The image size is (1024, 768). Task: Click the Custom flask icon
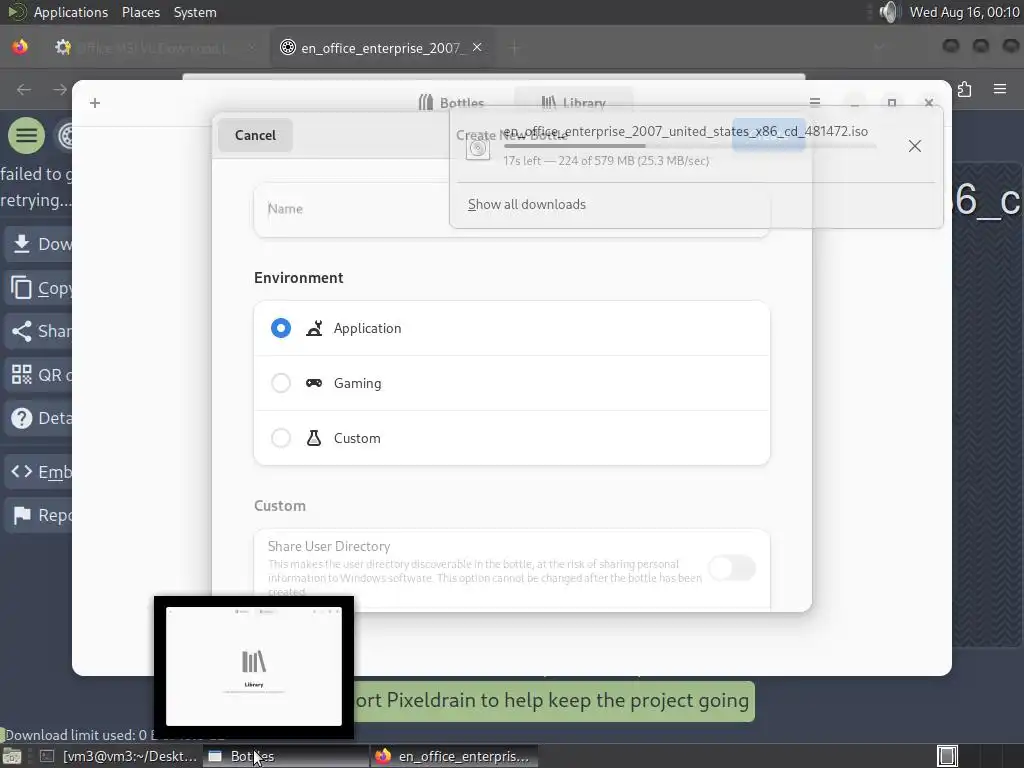[314, 438]
